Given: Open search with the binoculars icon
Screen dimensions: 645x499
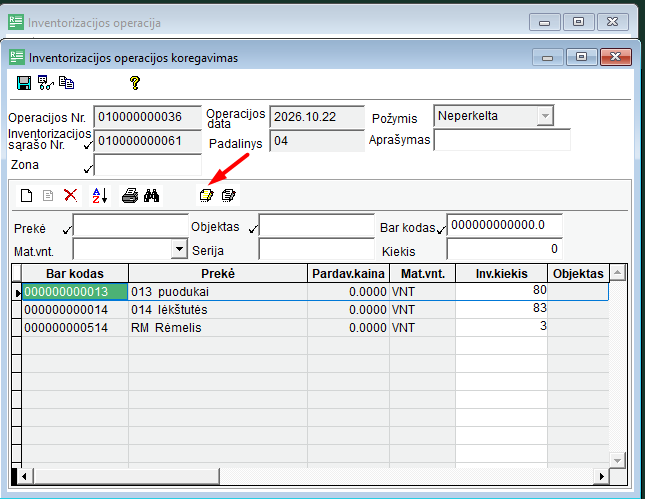Looking at the screenshot, I should click(x=151, y=195).
